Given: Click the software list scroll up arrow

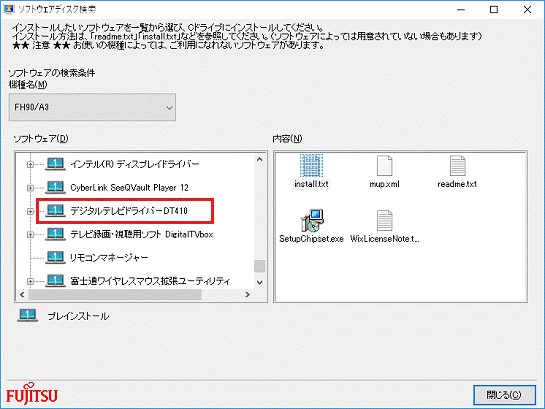Looking at the screenshot, I should pos(260,159).
